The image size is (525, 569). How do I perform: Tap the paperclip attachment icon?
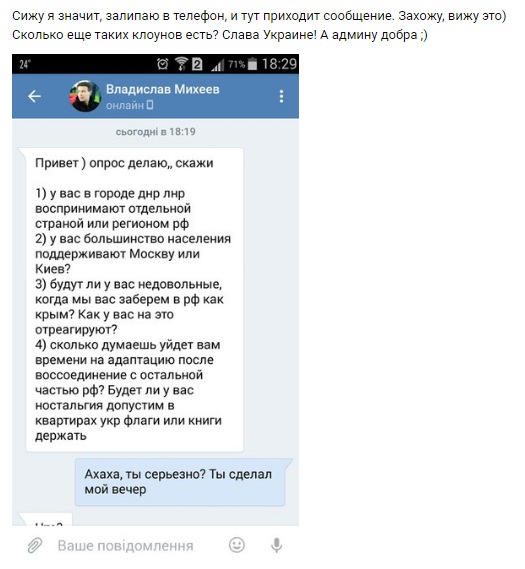click(35, 545)
